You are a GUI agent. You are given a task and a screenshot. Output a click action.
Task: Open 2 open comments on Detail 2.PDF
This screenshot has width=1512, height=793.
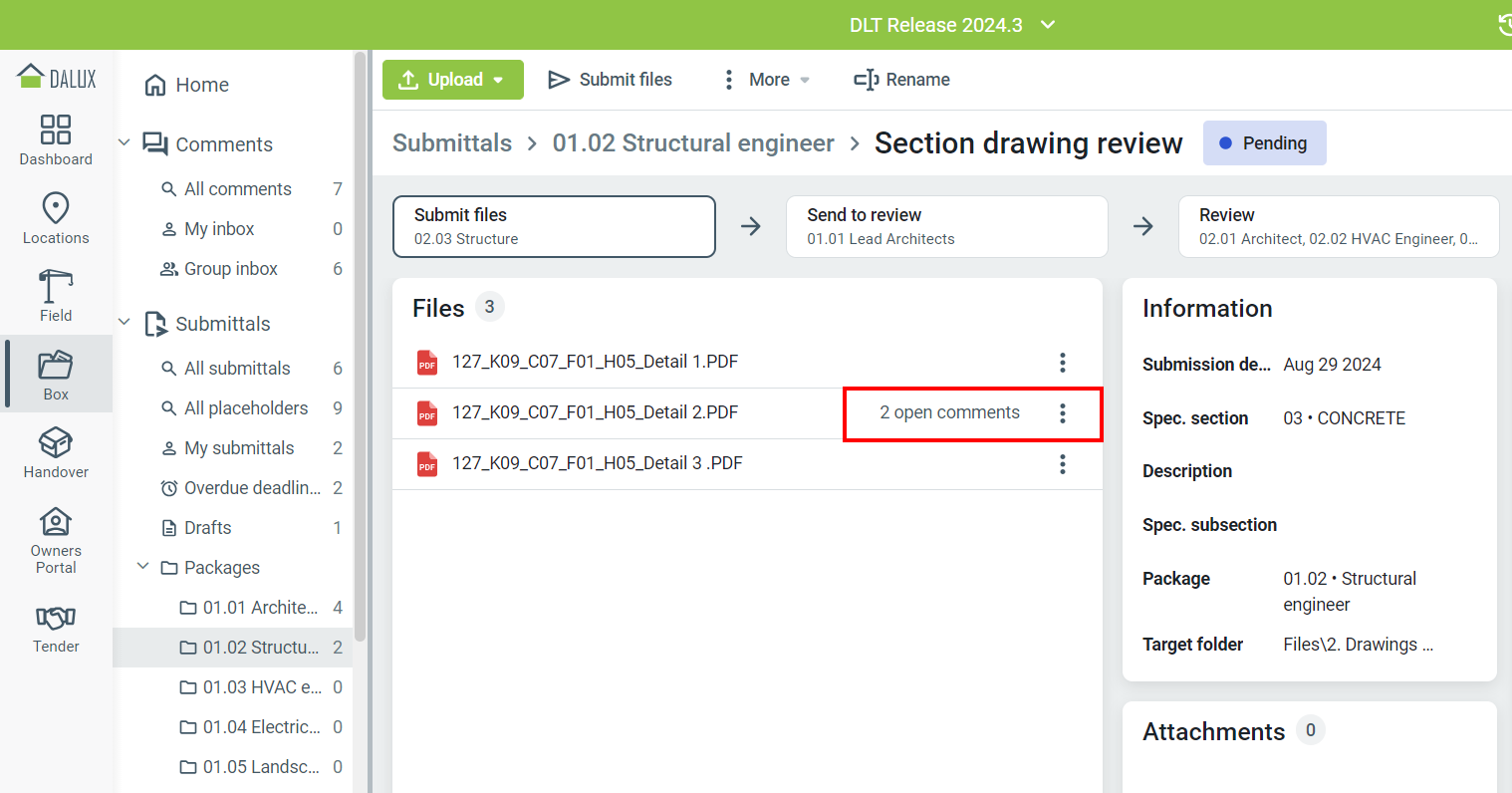pyautogui.click(x=949, y=412)
